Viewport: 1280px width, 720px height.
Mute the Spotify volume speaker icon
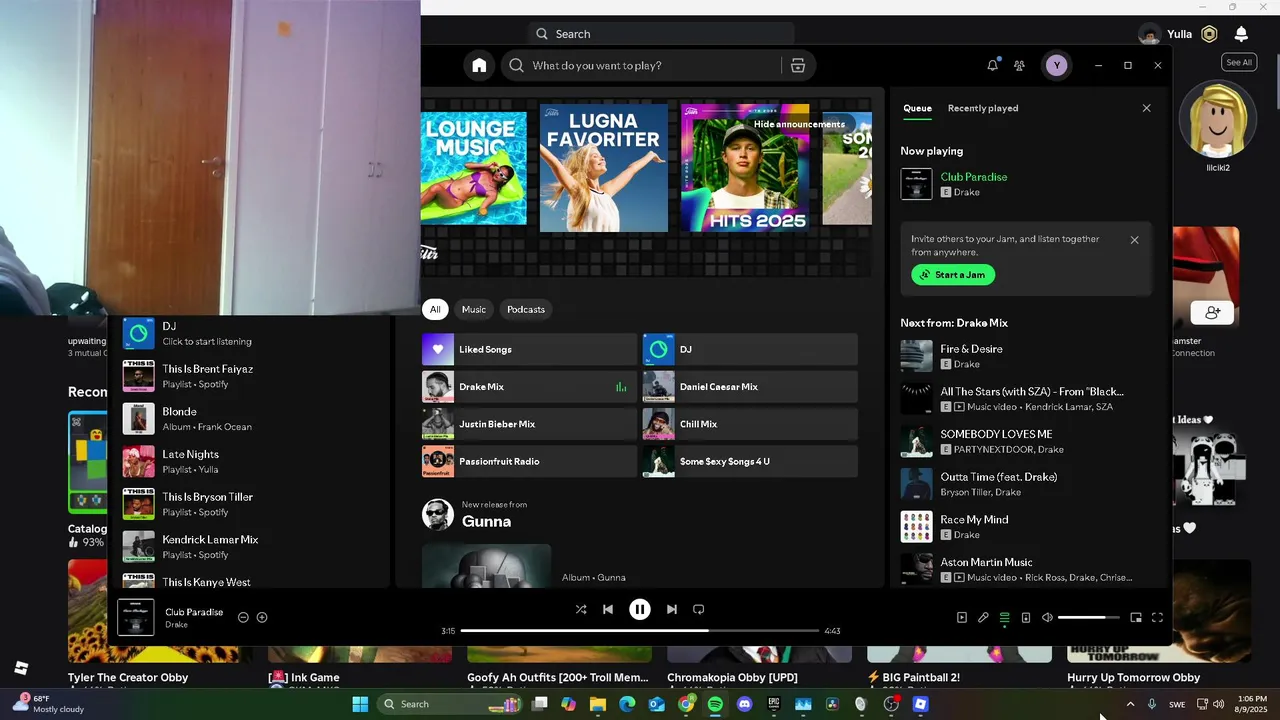click(1047, 618)
